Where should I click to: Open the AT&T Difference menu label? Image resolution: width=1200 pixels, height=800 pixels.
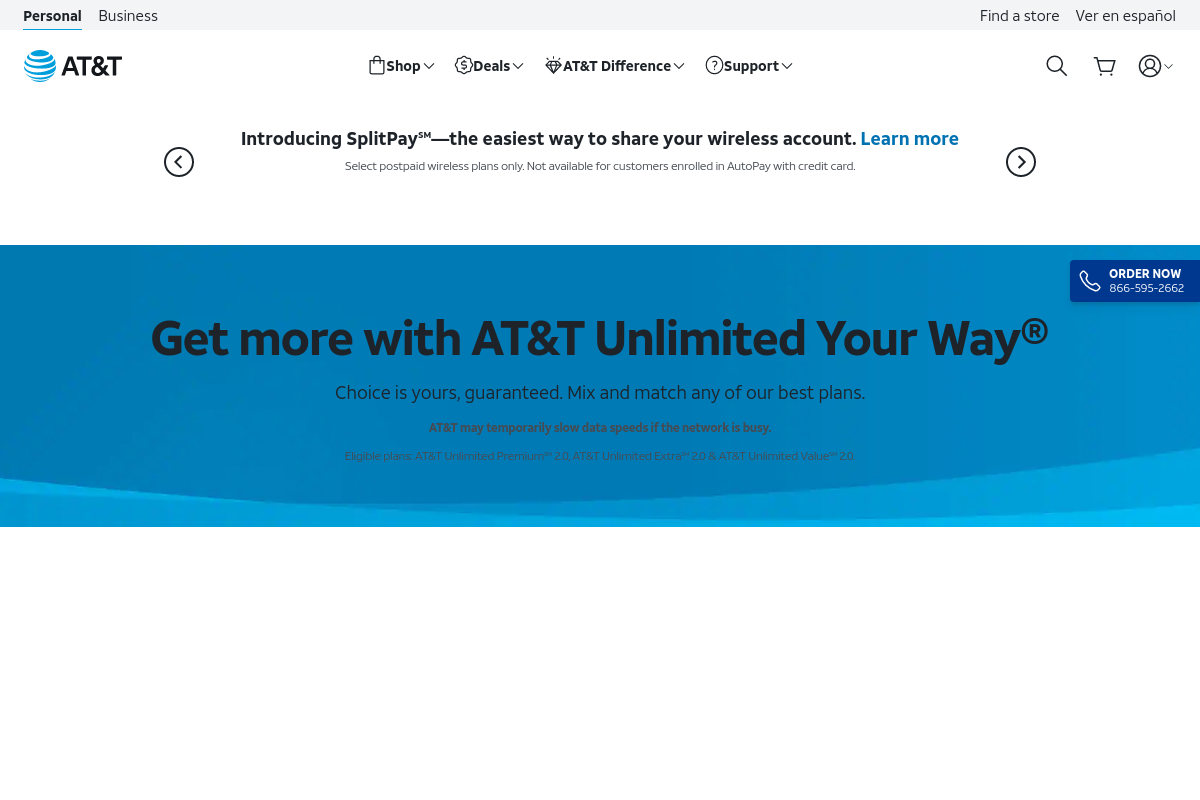click(x=617, y=66)
